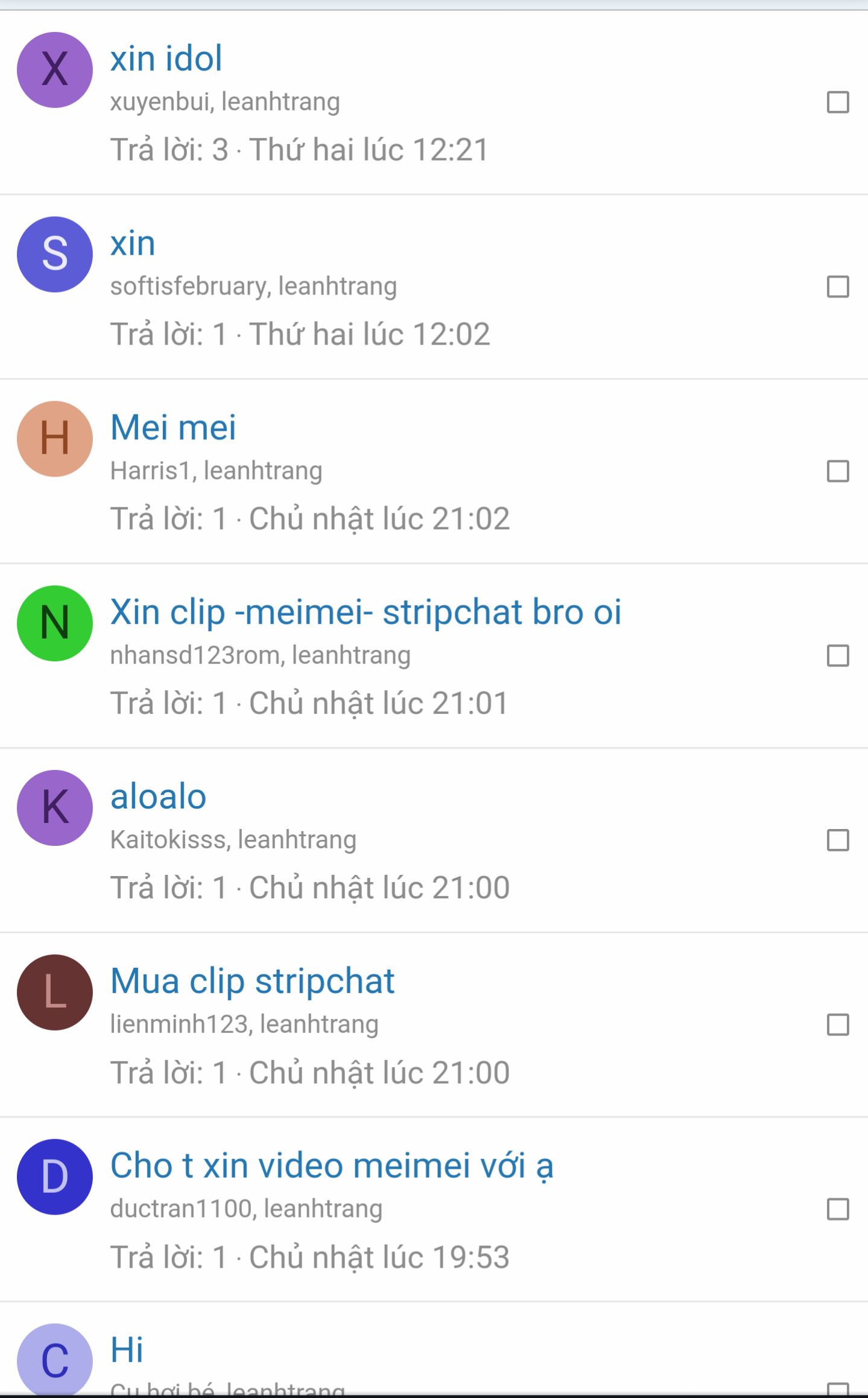Open Cho t xin video meimei với ạ

pos(332,1164)
